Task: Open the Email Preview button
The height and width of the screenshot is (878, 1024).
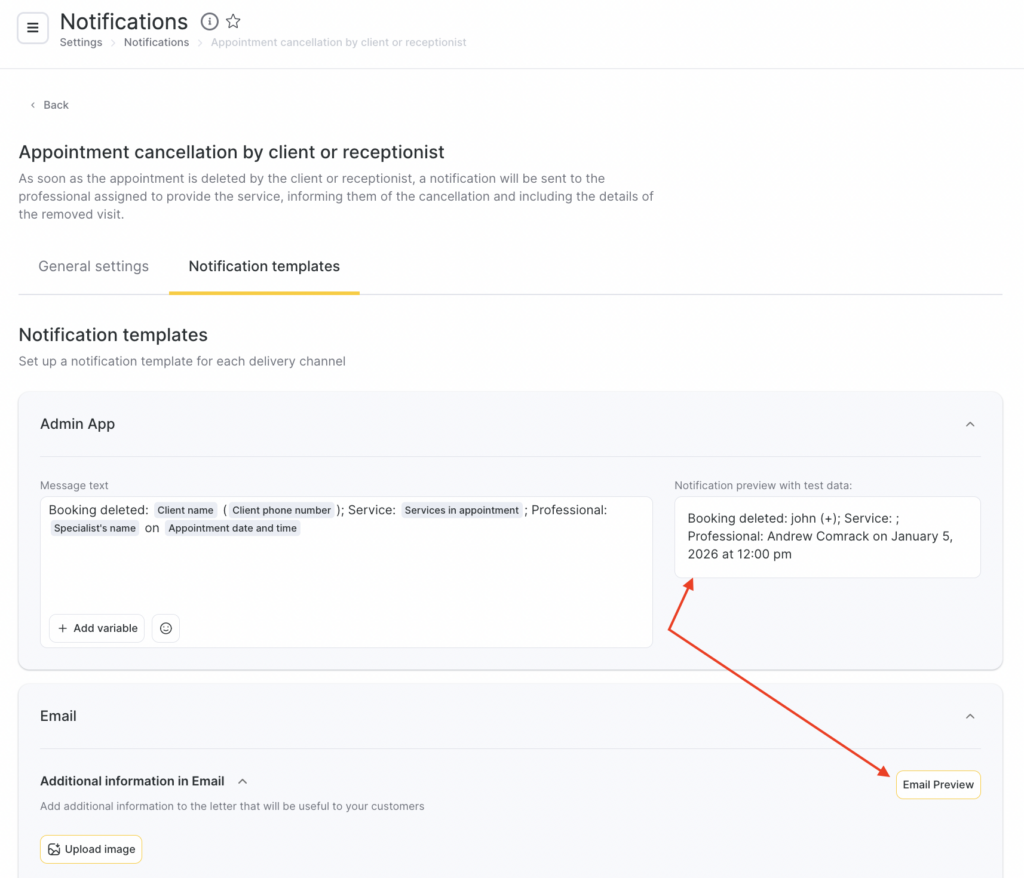Action: tap(938, 785)
